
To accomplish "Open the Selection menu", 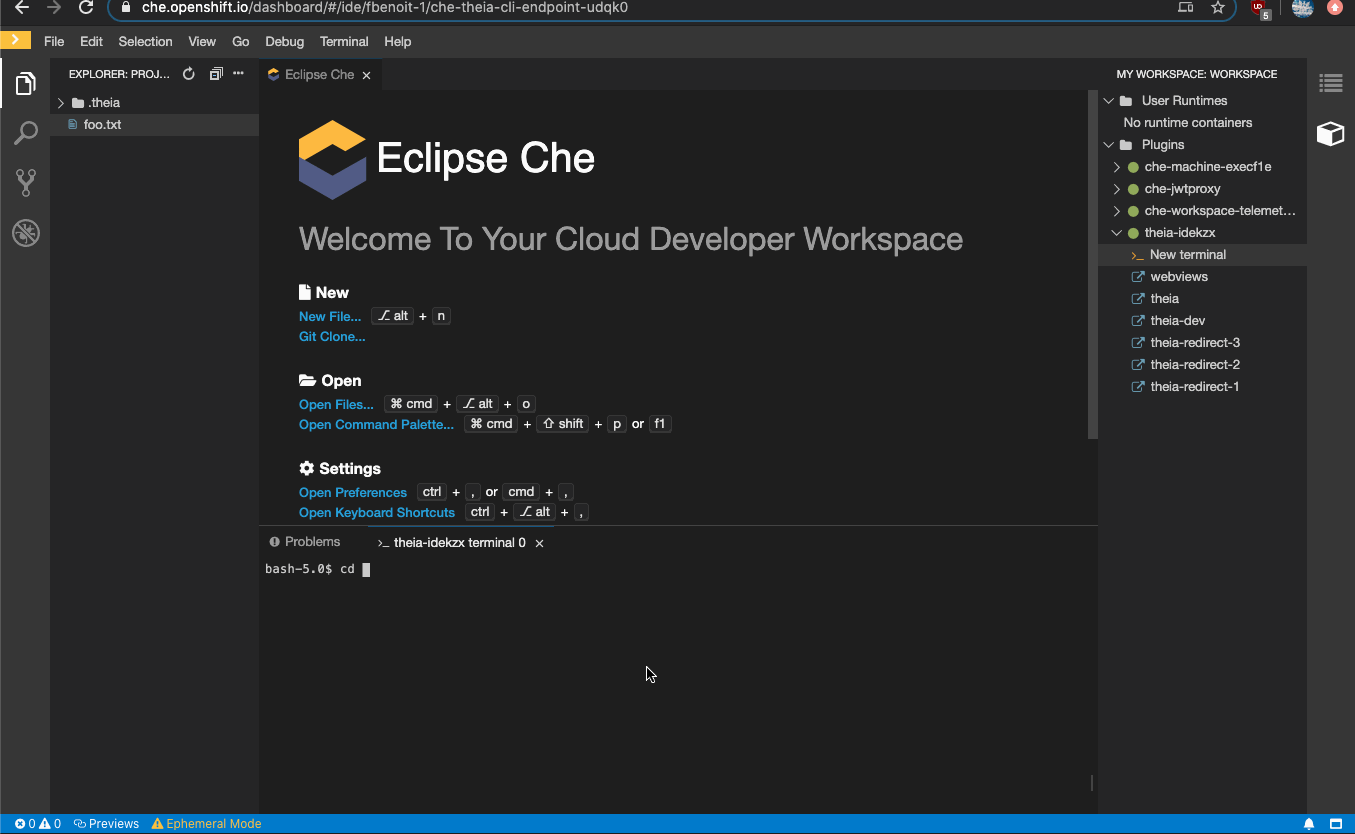I will 145,42.
